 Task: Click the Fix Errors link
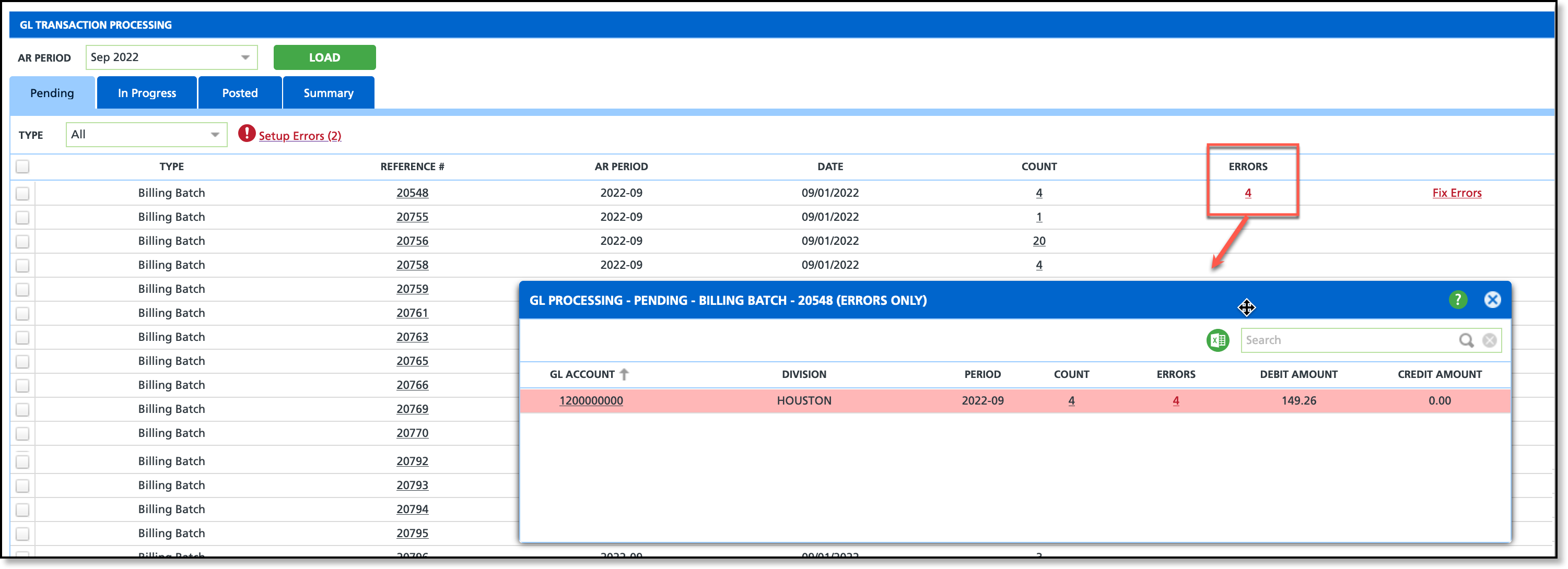tap(1456, 193)
